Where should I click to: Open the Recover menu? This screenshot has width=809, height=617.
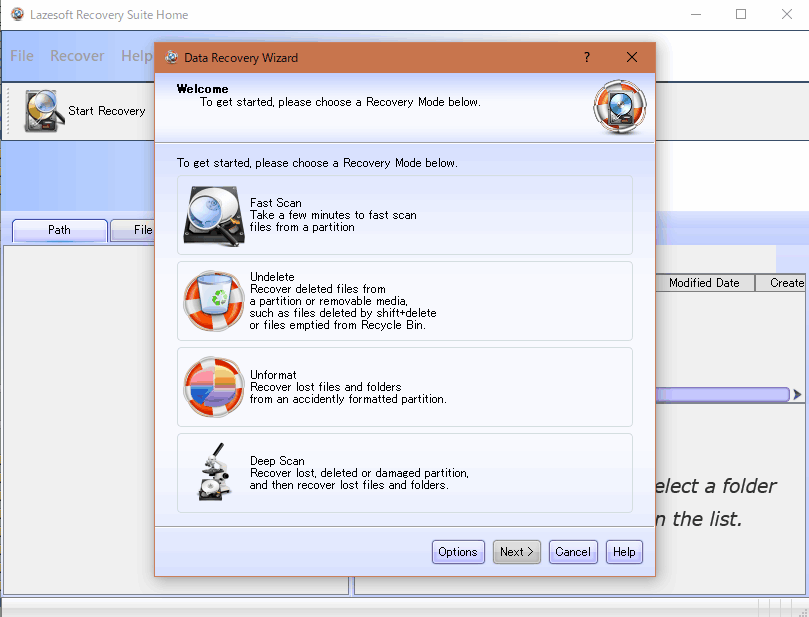[x=77, y=56]
